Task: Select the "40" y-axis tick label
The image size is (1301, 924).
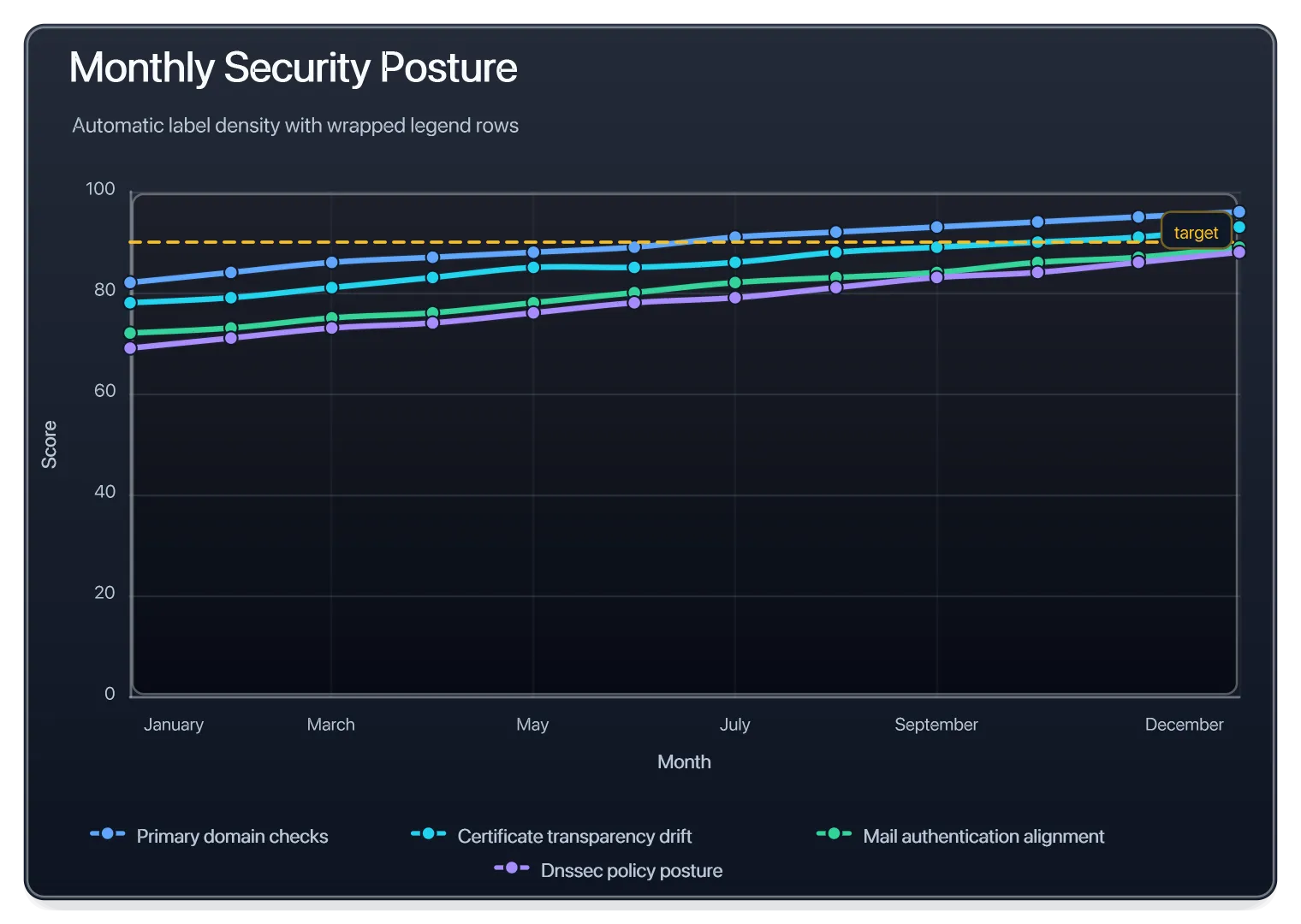Action: (104, 492)
